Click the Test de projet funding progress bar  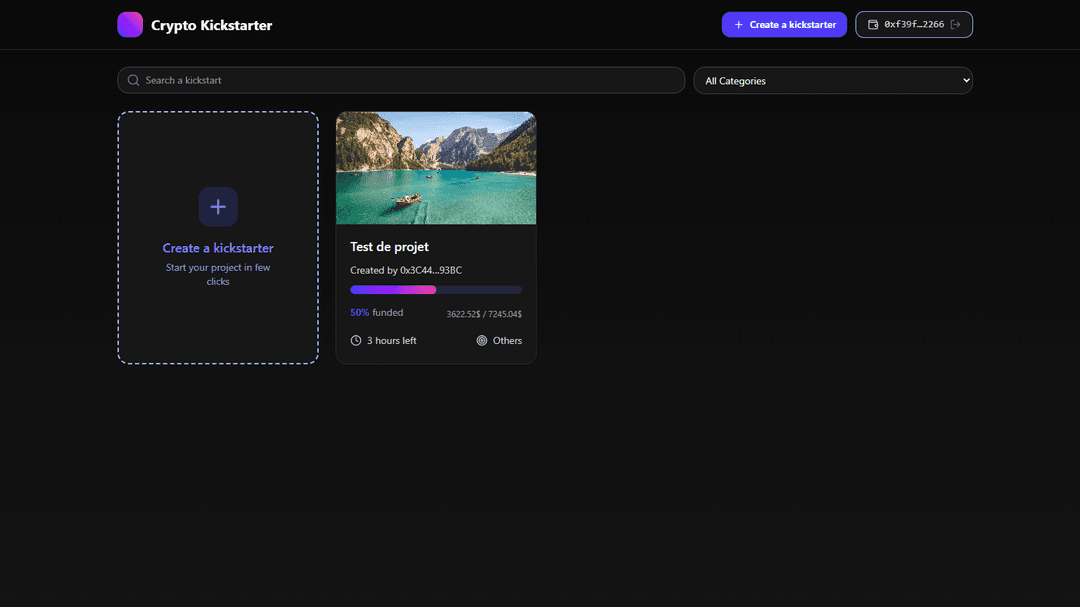[436, 289]
